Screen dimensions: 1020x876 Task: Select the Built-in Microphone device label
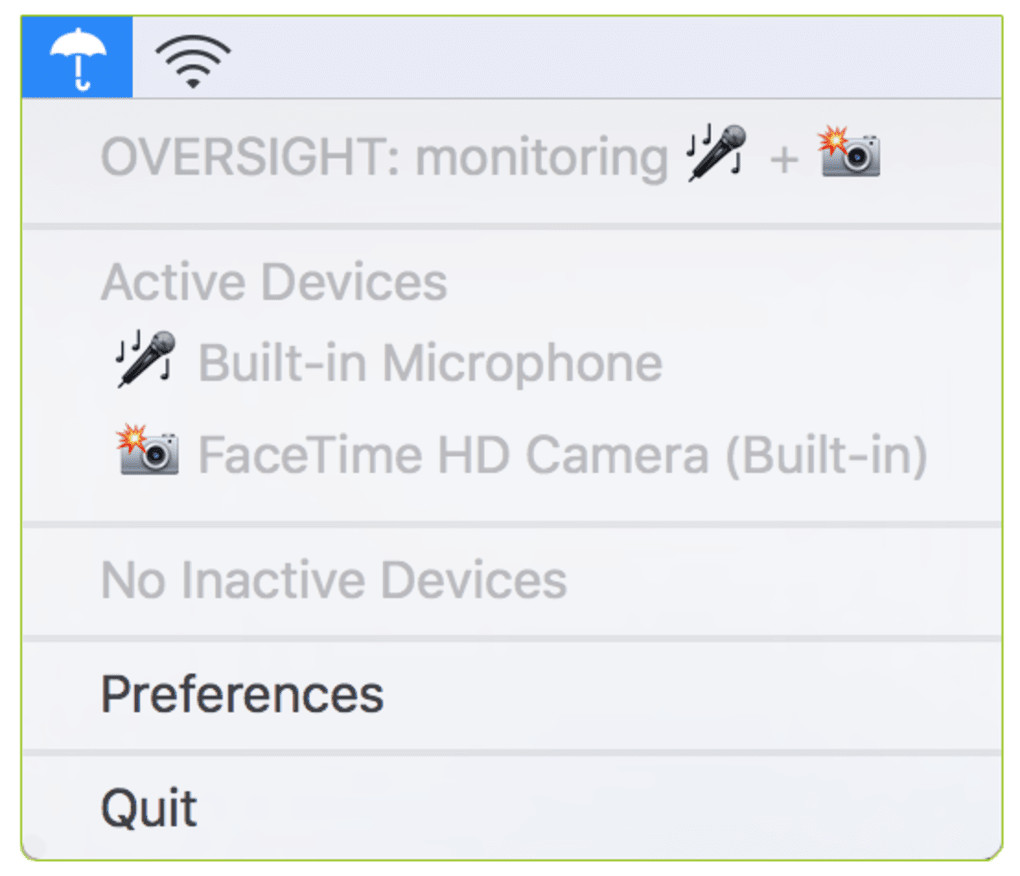[430, 363]
